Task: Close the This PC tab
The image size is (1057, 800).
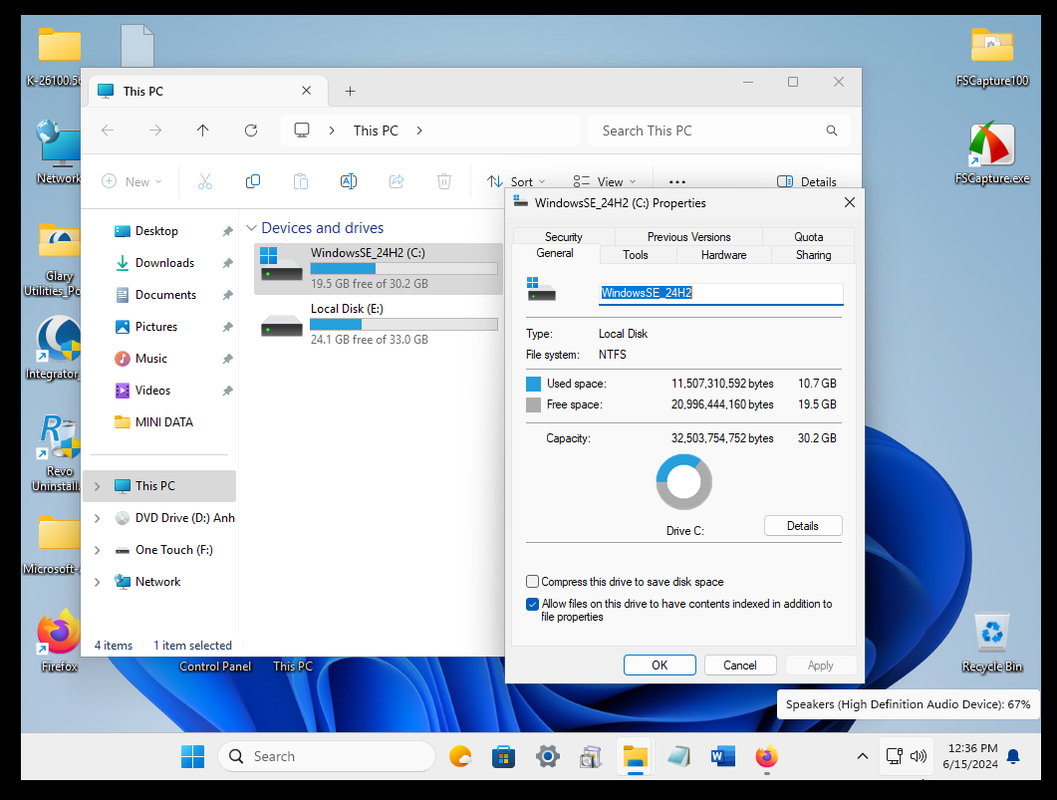Action: click(x=306, y=90)
